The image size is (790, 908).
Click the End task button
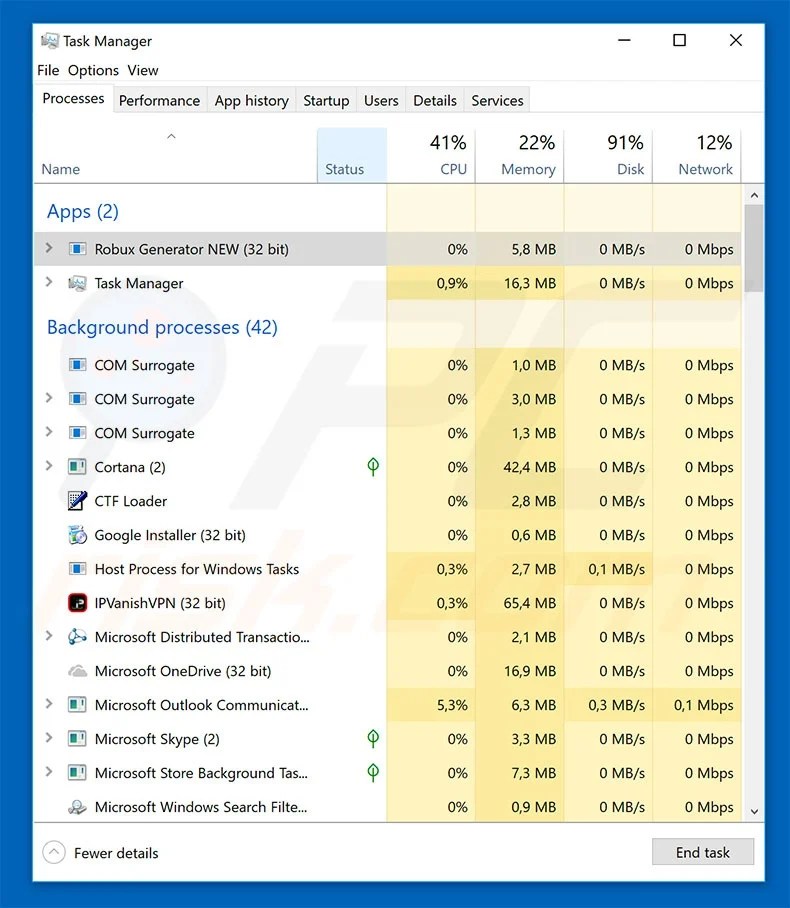(x=703, y=852)
